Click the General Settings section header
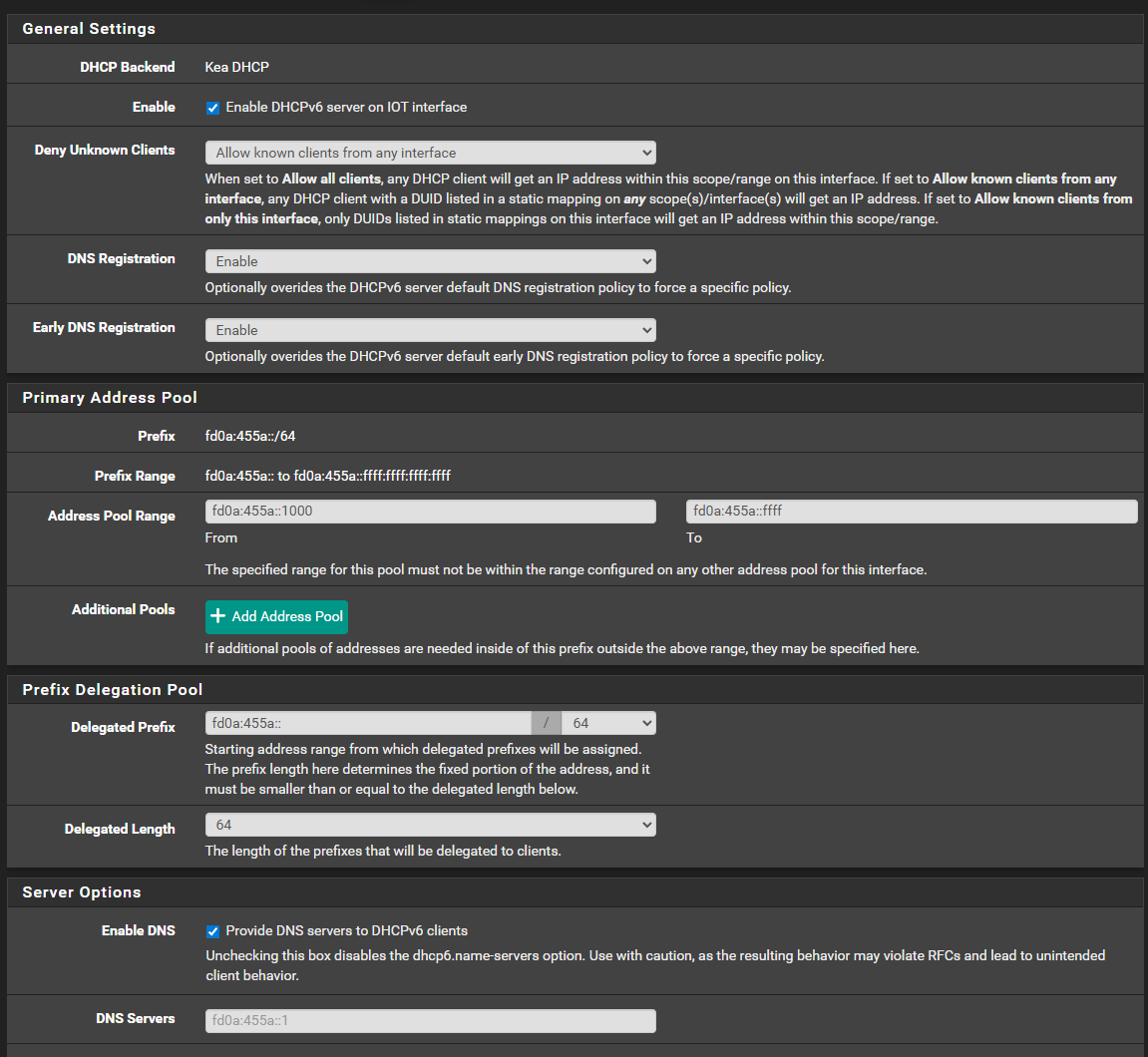 89,29
